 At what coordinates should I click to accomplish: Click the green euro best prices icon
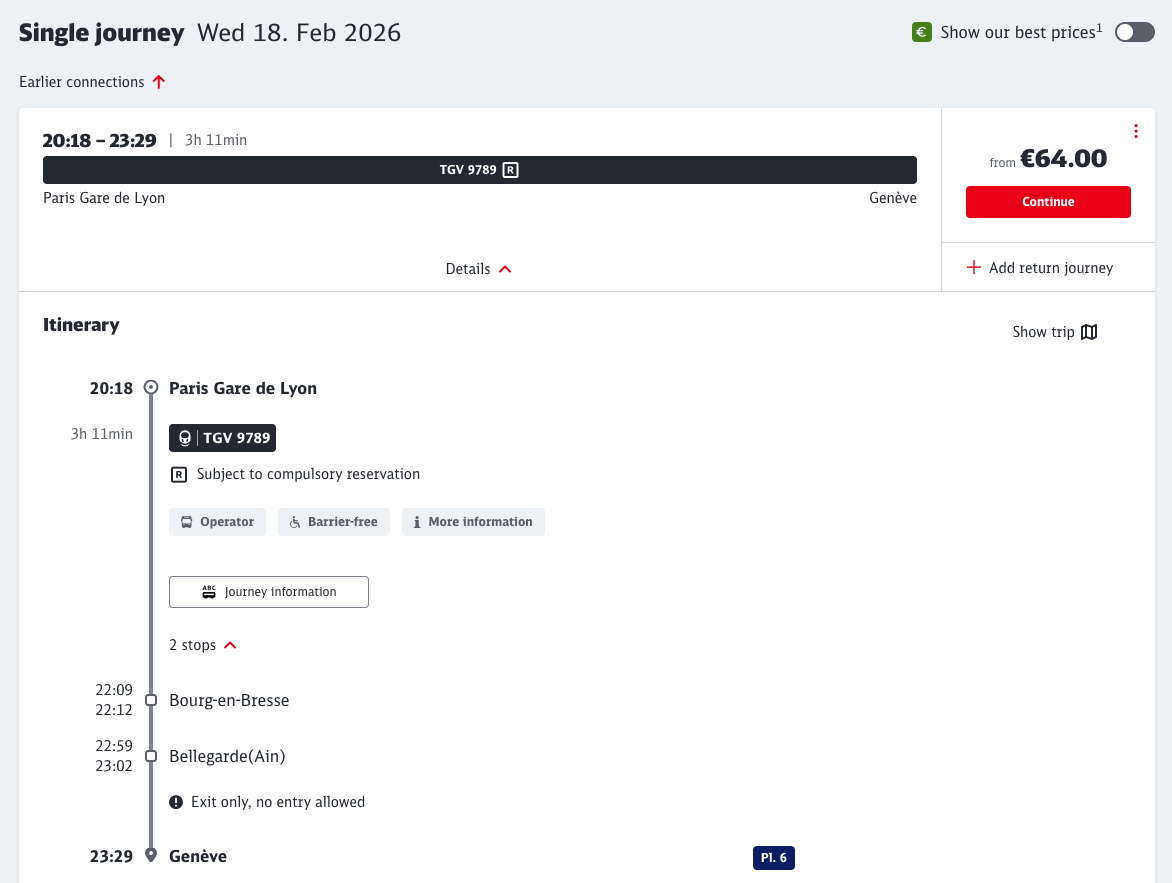click(x=921, y=33)
